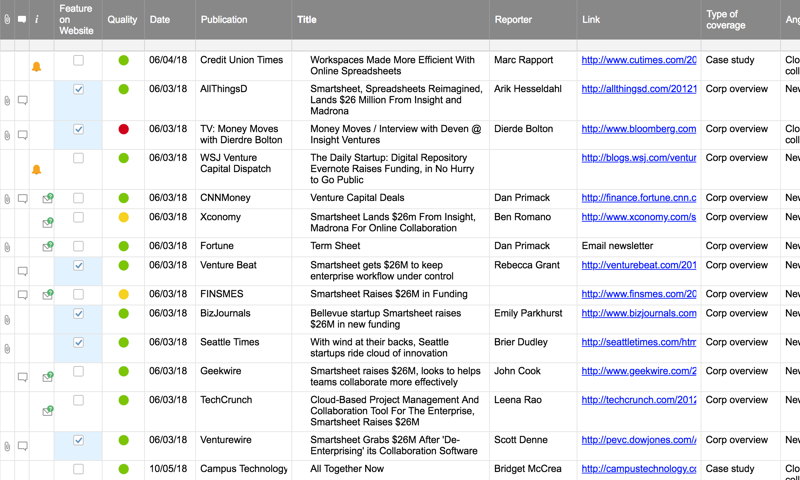Open the cutimes.com link
Viewport: 800px width, 480px height.
[x=639, y=60]
